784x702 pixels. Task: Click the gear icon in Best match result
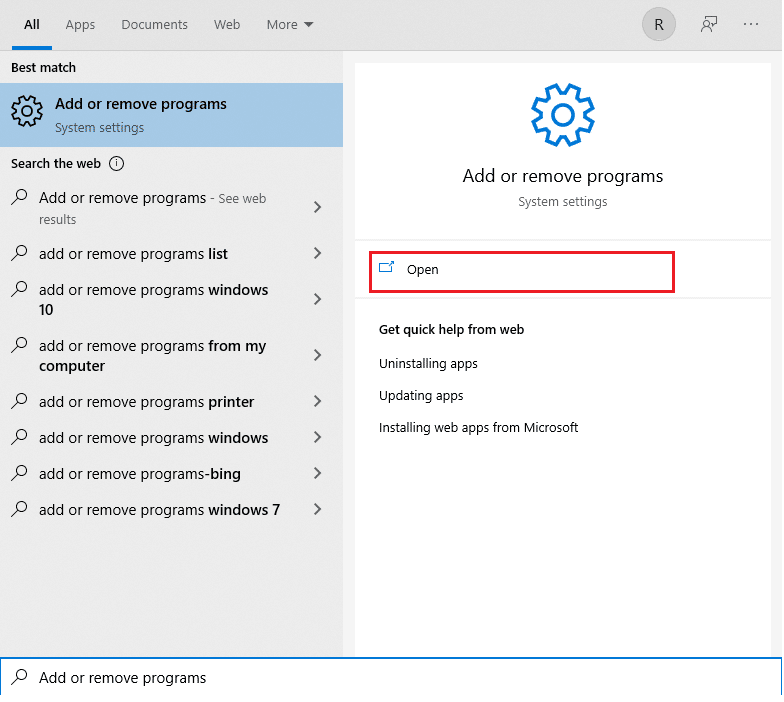pos(26,111)
